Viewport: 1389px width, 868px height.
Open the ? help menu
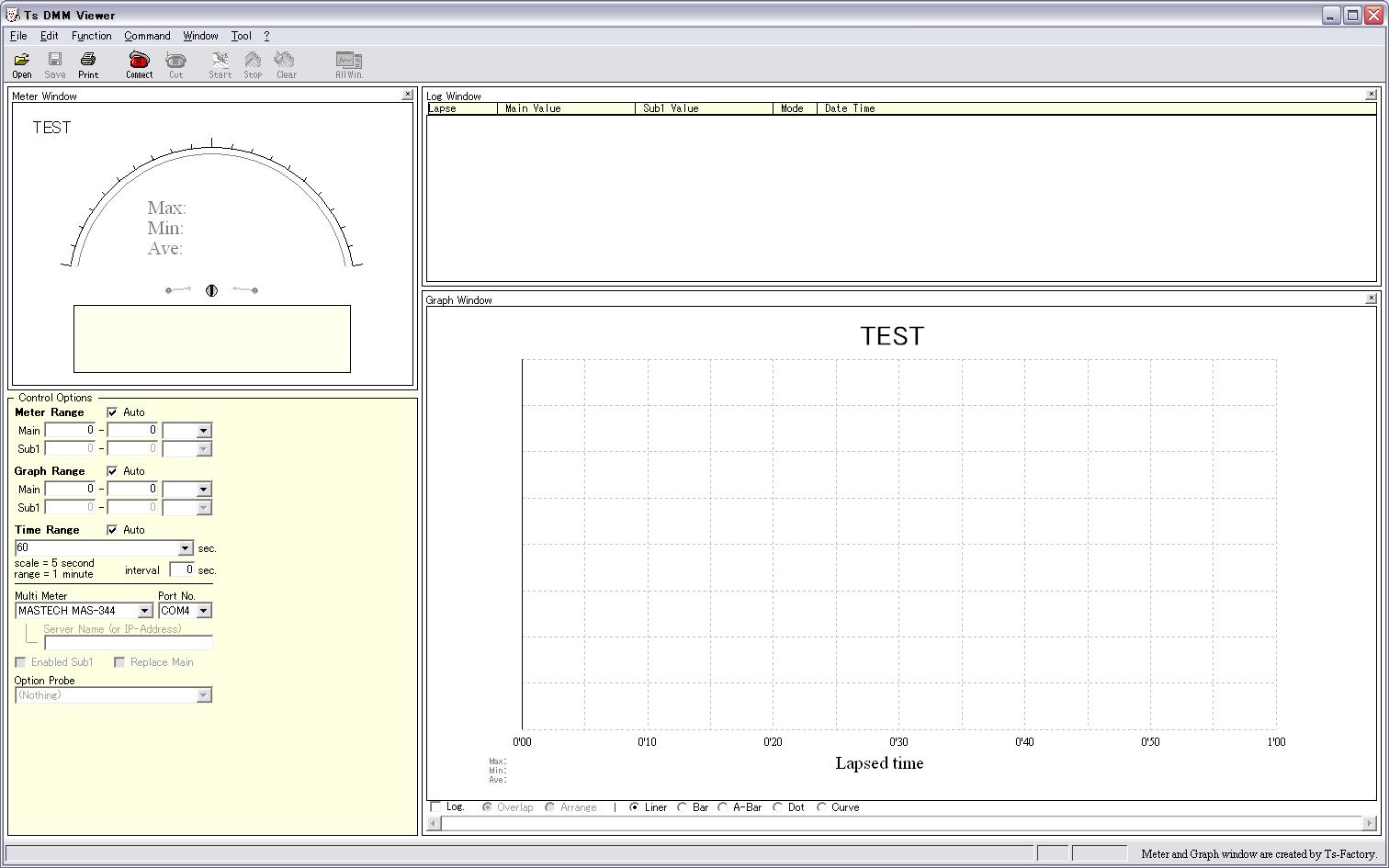tap(266, 36)
